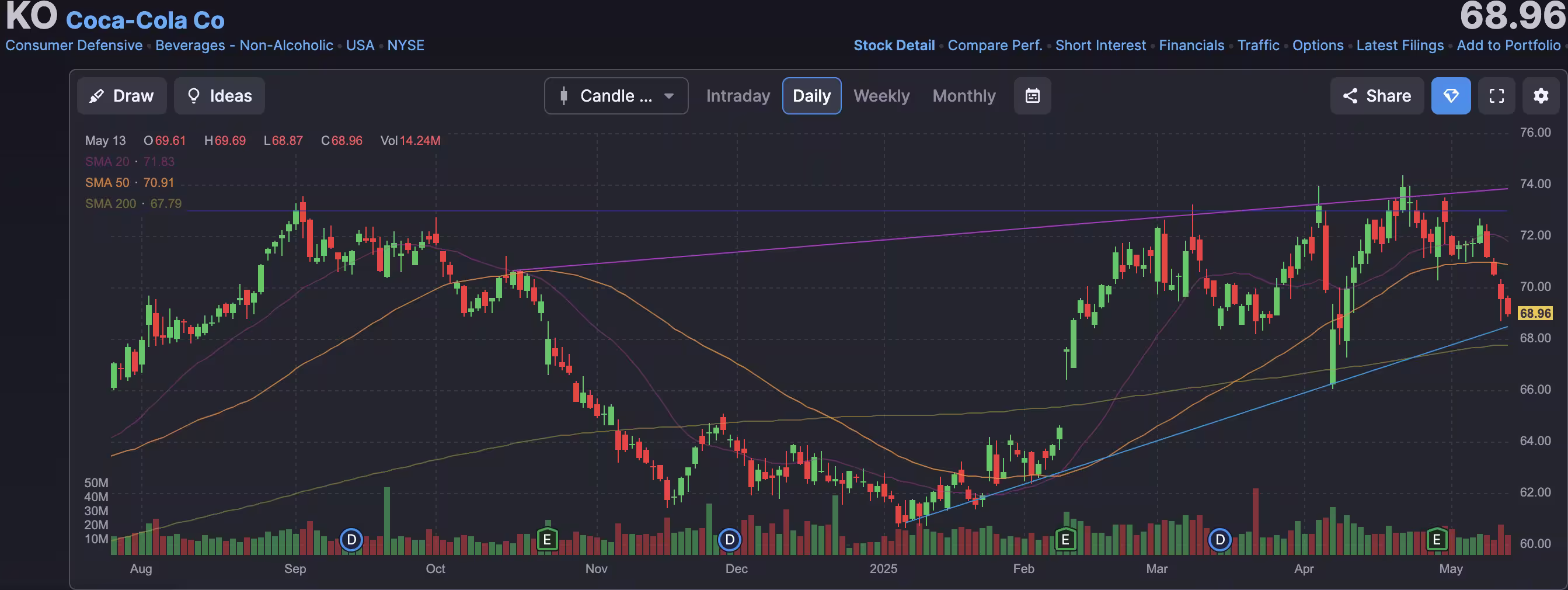1568x590 pixels.
Task: Click the February earnings E marker
Action: [x=1065, y=539]
